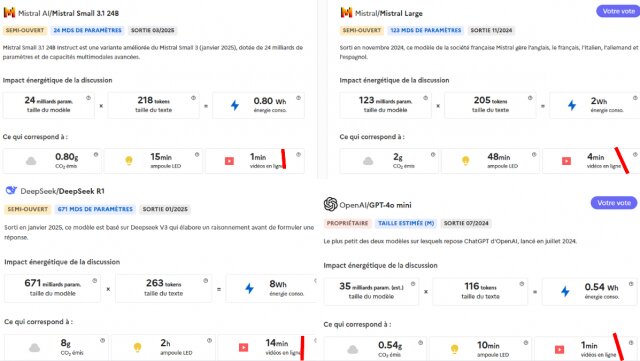This screenshot has width=640, height=361.
Task: Click Votre vote button for Mistral Large
Action: 618,11
